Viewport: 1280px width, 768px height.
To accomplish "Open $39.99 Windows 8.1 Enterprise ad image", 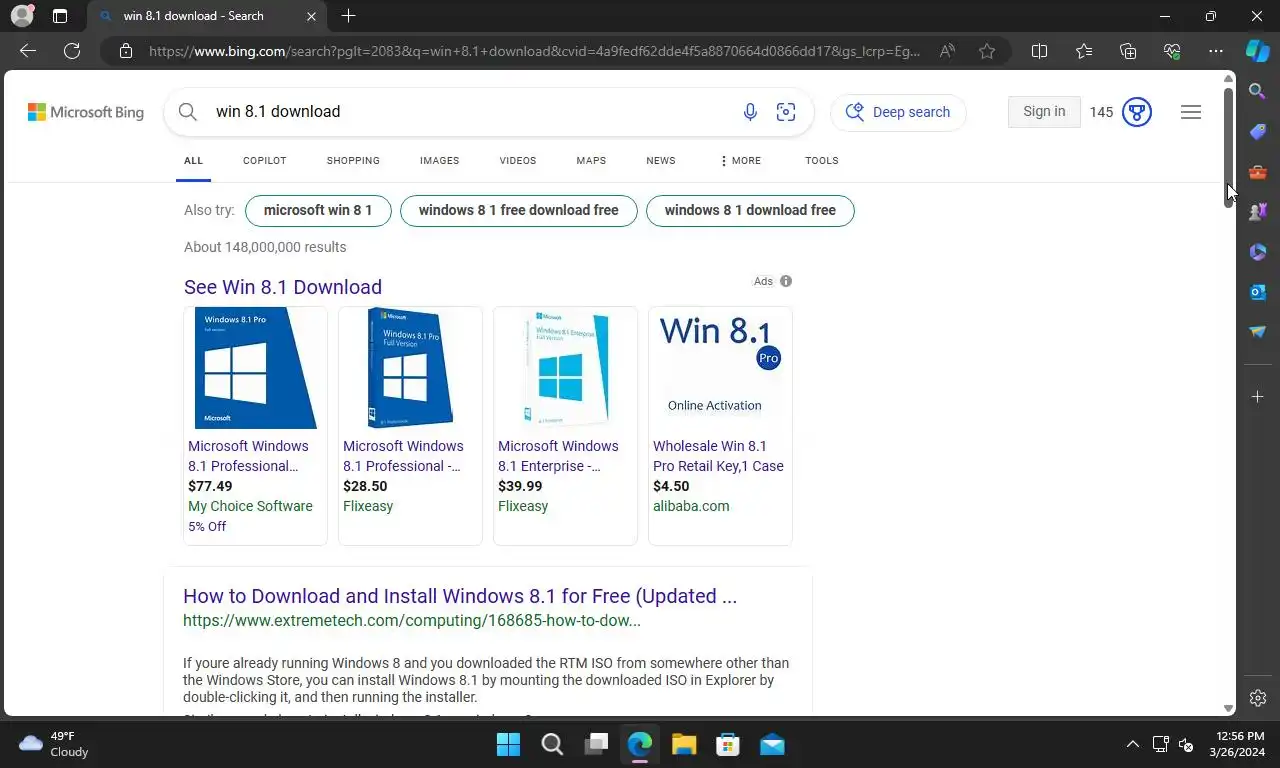I will click(x=565, y=368).
